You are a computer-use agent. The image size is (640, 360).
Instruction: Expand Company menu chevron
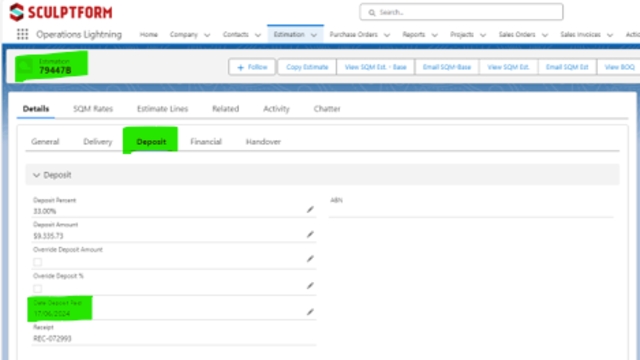tap(207, 35)
